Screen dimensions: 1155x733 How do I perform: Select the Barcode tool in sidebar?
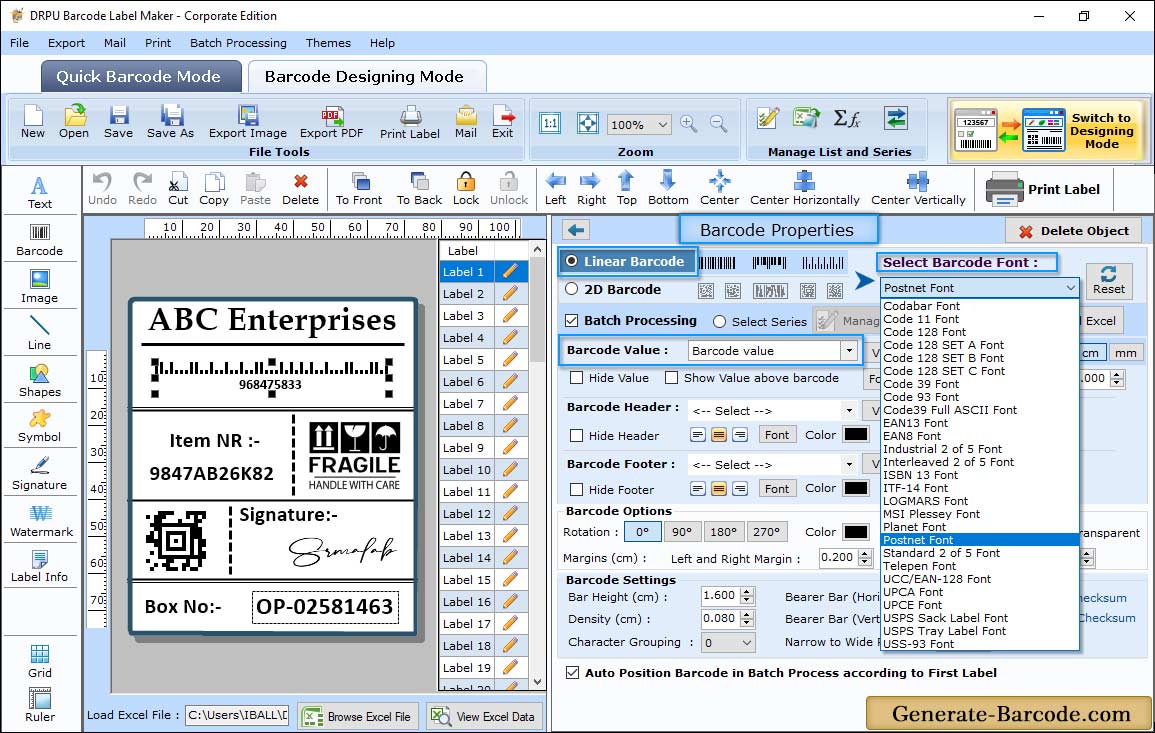point(40,240)
